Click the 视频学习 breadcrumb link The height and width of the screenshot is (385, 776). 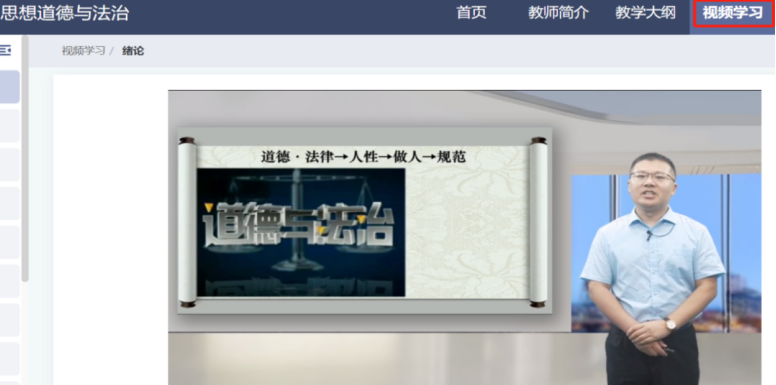coord(83,50)
